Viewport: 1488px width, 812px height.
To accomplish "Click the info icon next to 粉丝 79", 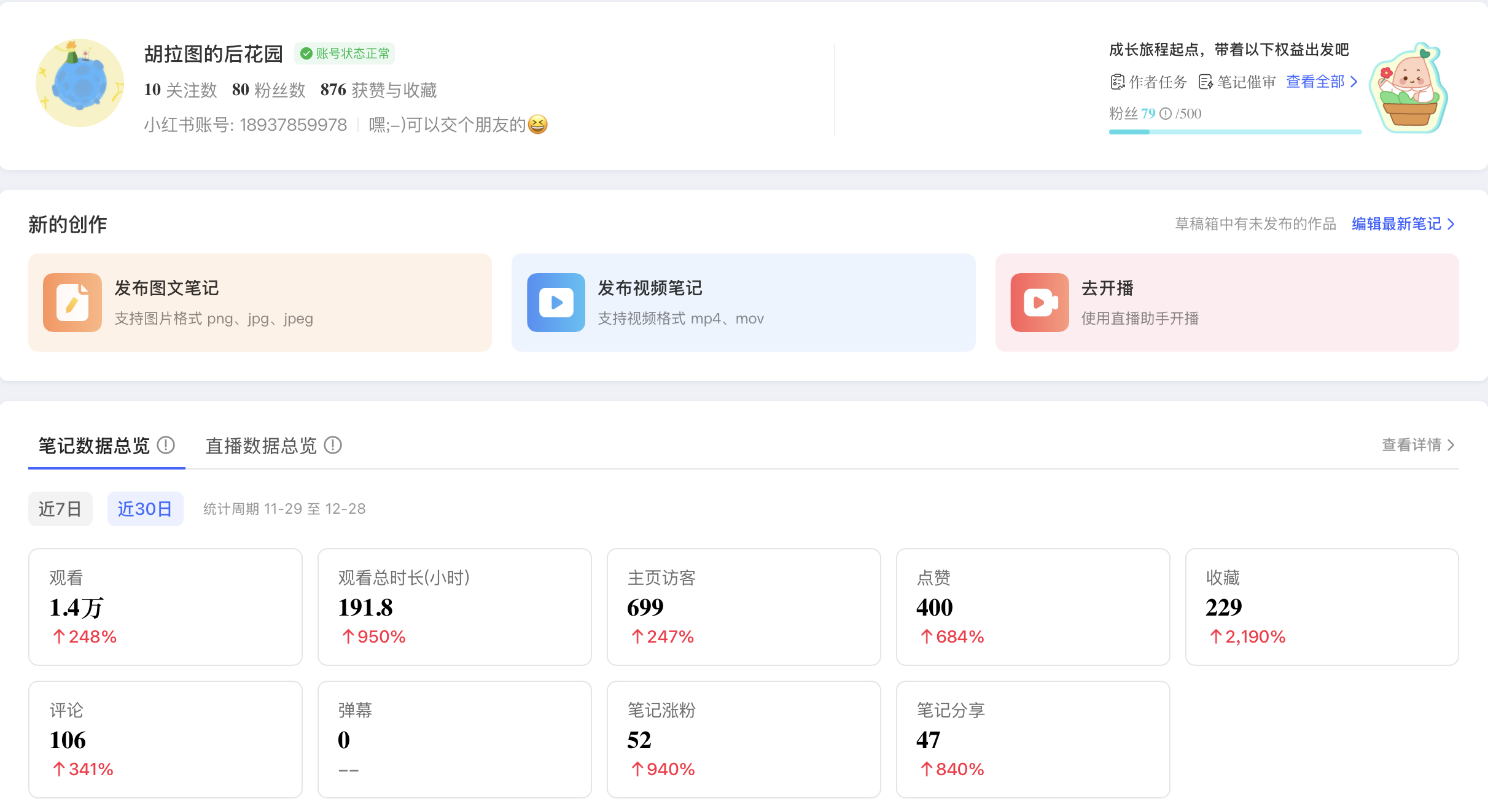I will [x=1166, y=114].
